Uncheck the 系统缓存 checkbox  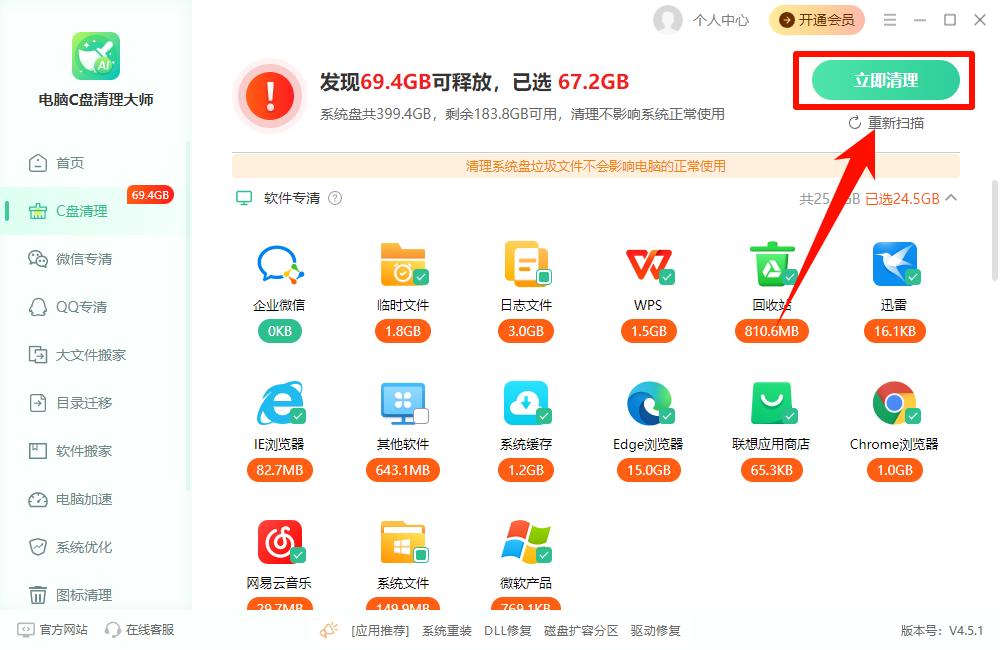pos(544,417)
